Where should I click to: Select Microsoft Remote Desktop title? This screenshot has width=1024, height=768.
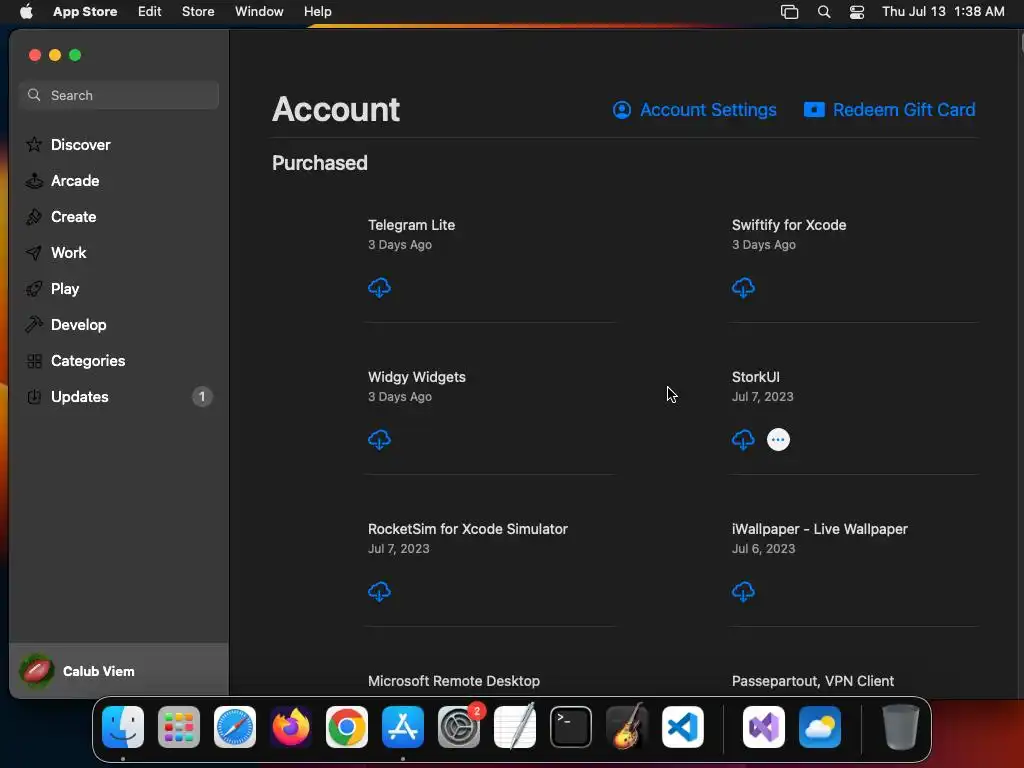[454, 681]
